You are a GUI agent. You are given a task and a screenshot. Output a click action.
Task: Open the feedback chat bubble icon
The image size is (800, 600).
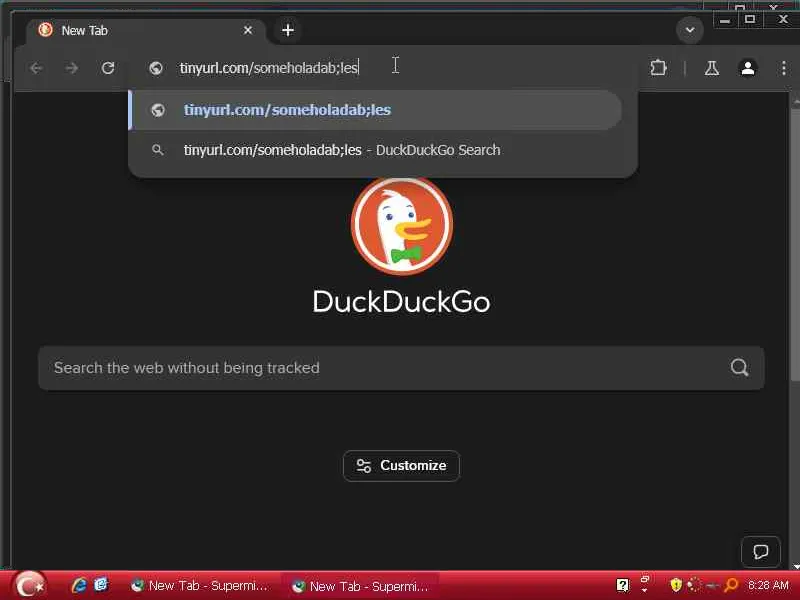point(760,552)
